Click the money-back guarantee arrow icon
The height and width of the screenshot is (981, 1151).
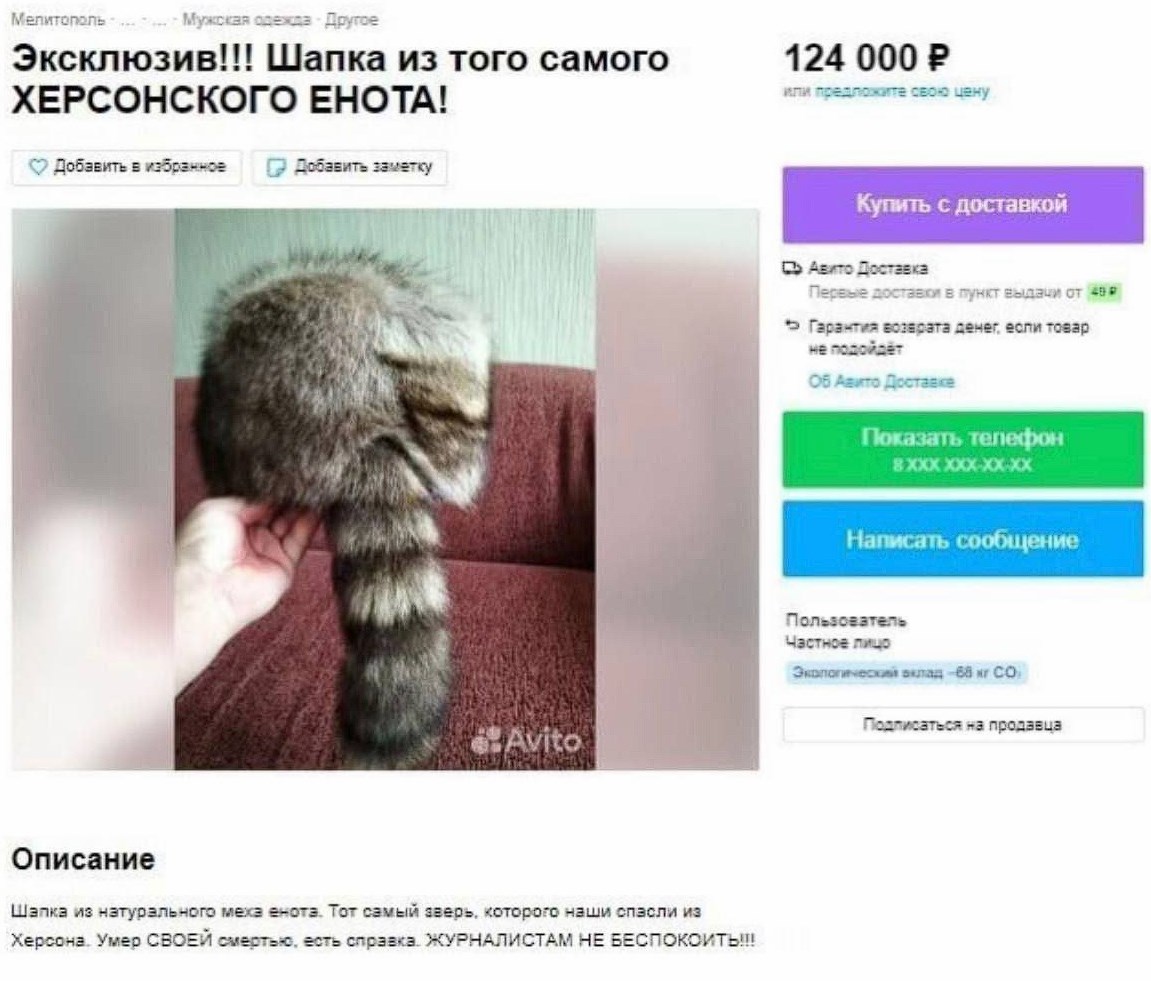[x=791, y=325]
